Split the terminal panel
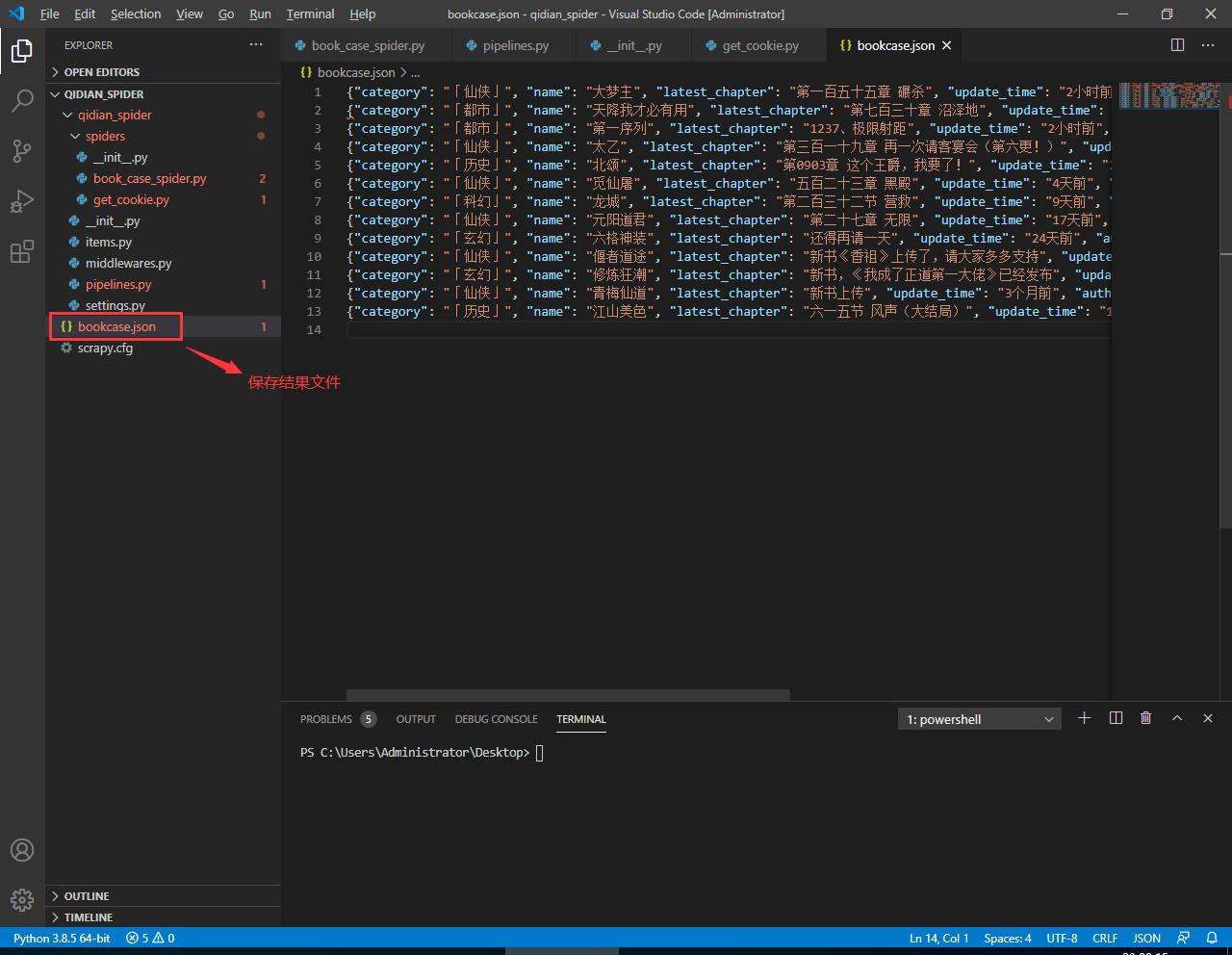Image resolution: width=1232 pixels, height=955 pixels. click(x=1115, y=718)
